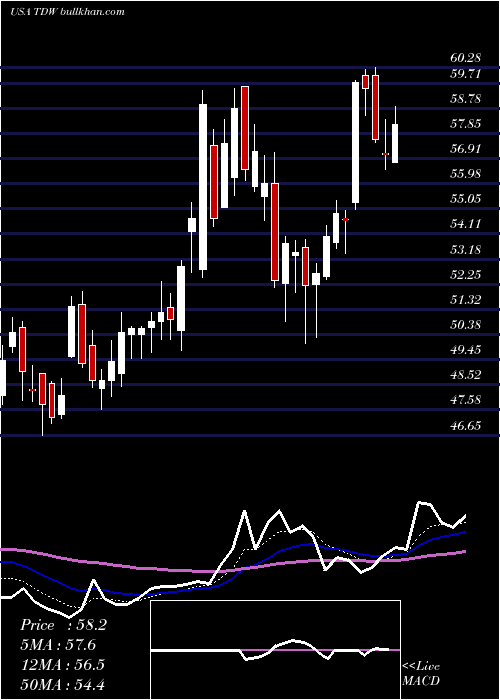Viewport: 500px width, 700px height.
Task: Click the 55.05 price label
Action: point(465,199)
